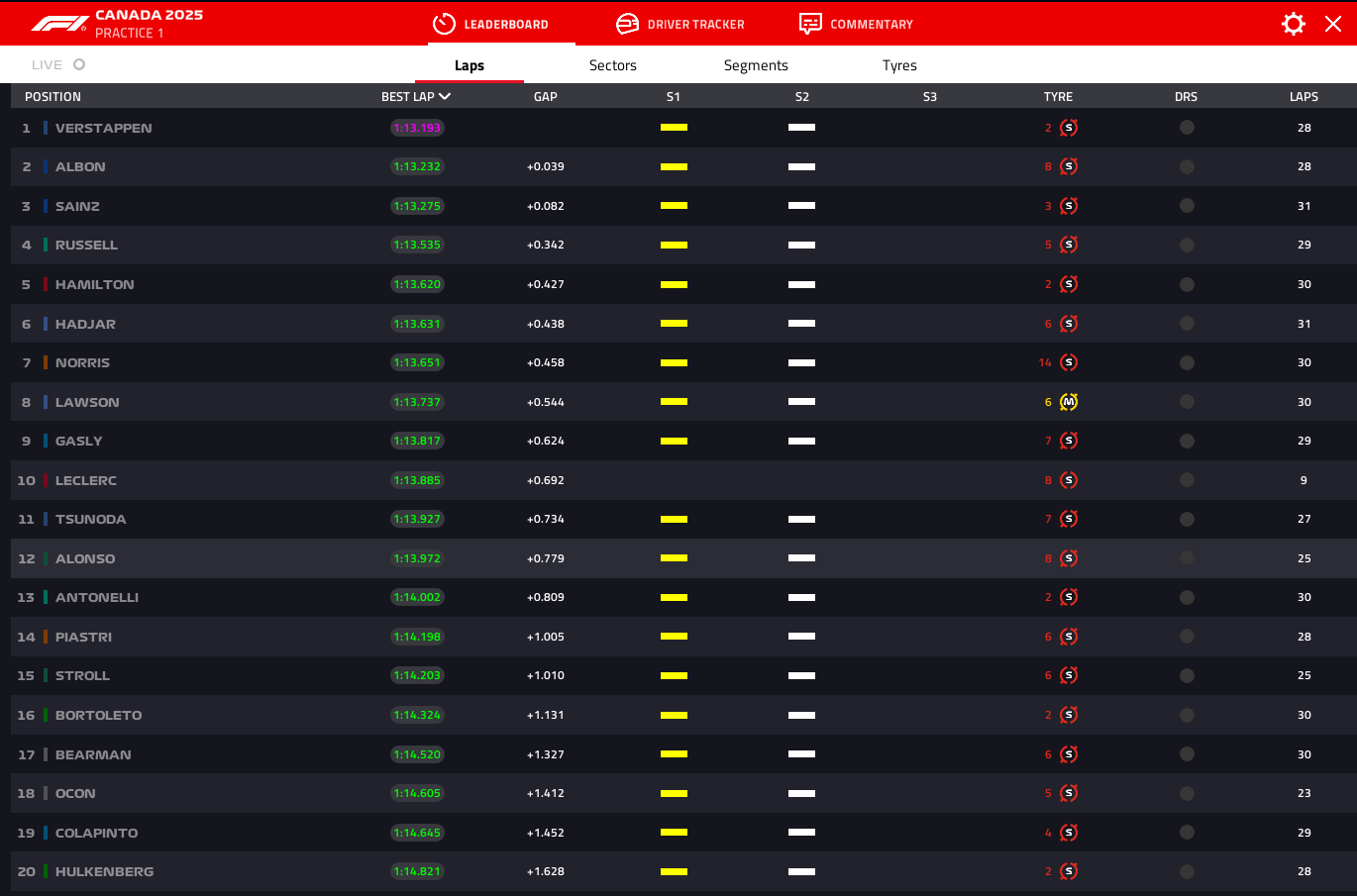This screenshot has width=1357, height=896.
Task: Select driver VERSTAPPEN
Action: (x=104, y=128)
